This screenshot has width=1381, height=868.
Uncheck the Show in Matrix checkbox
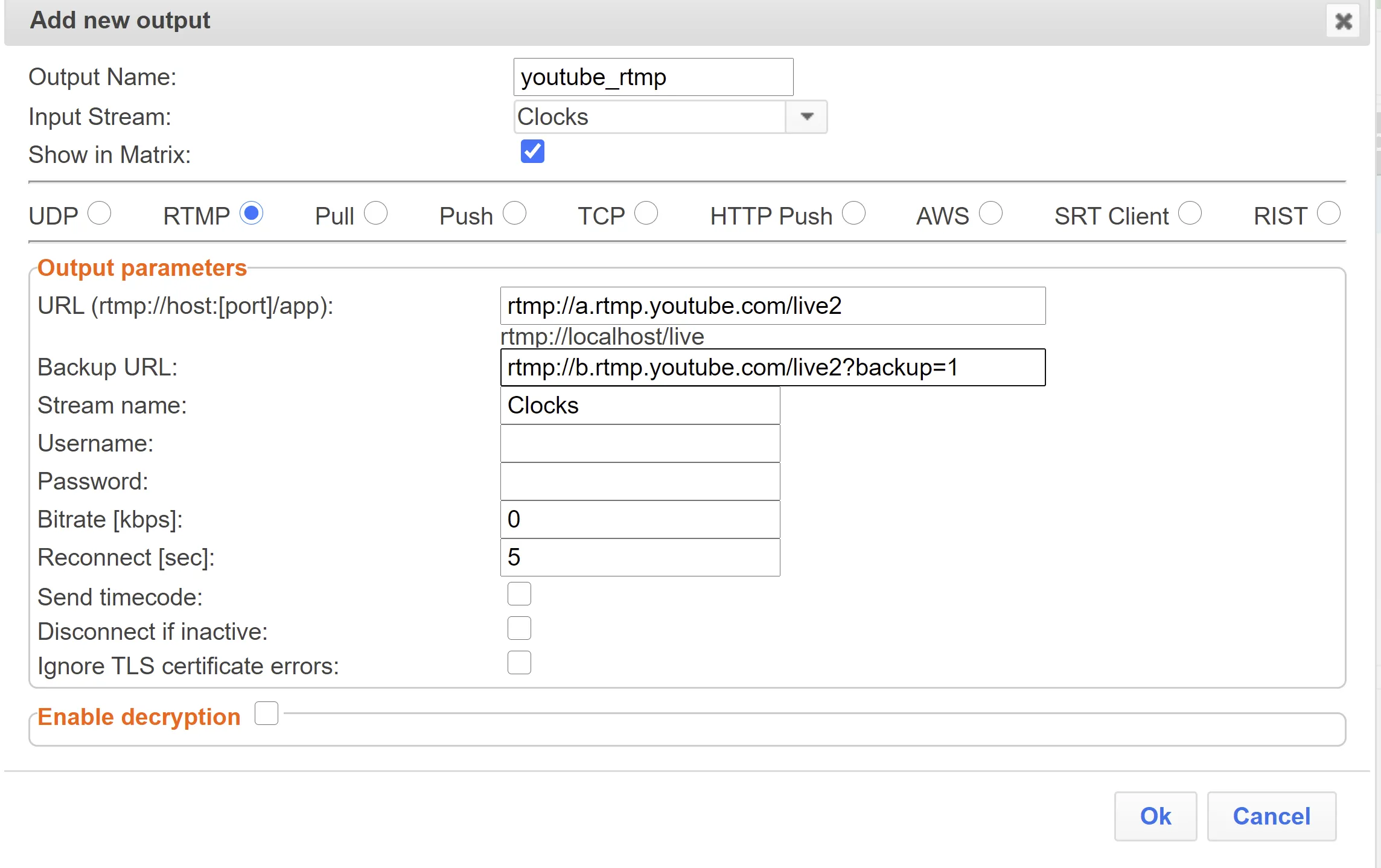pyautogui.click(x=532, y=152)
